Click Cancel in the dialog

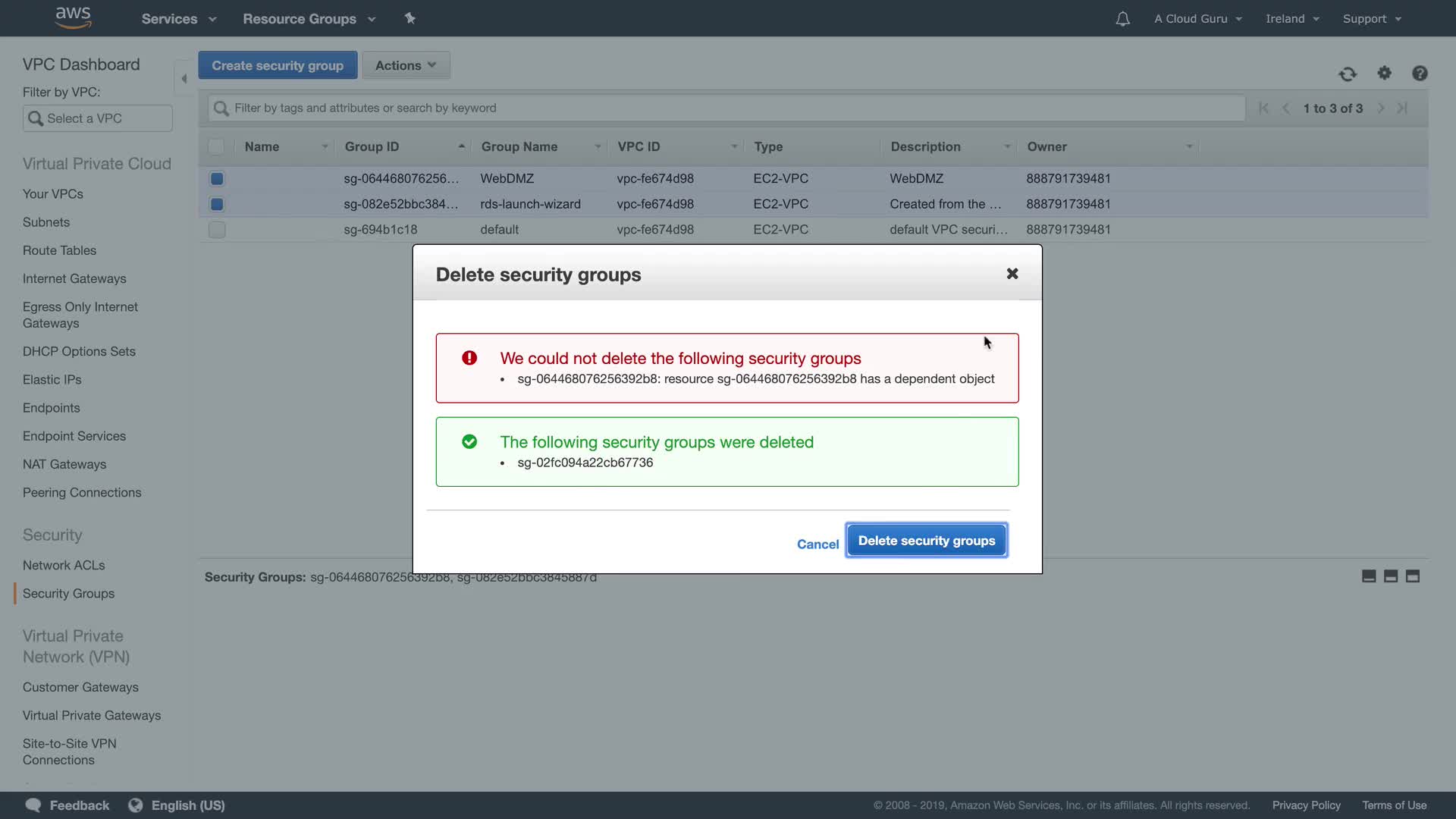817,544
